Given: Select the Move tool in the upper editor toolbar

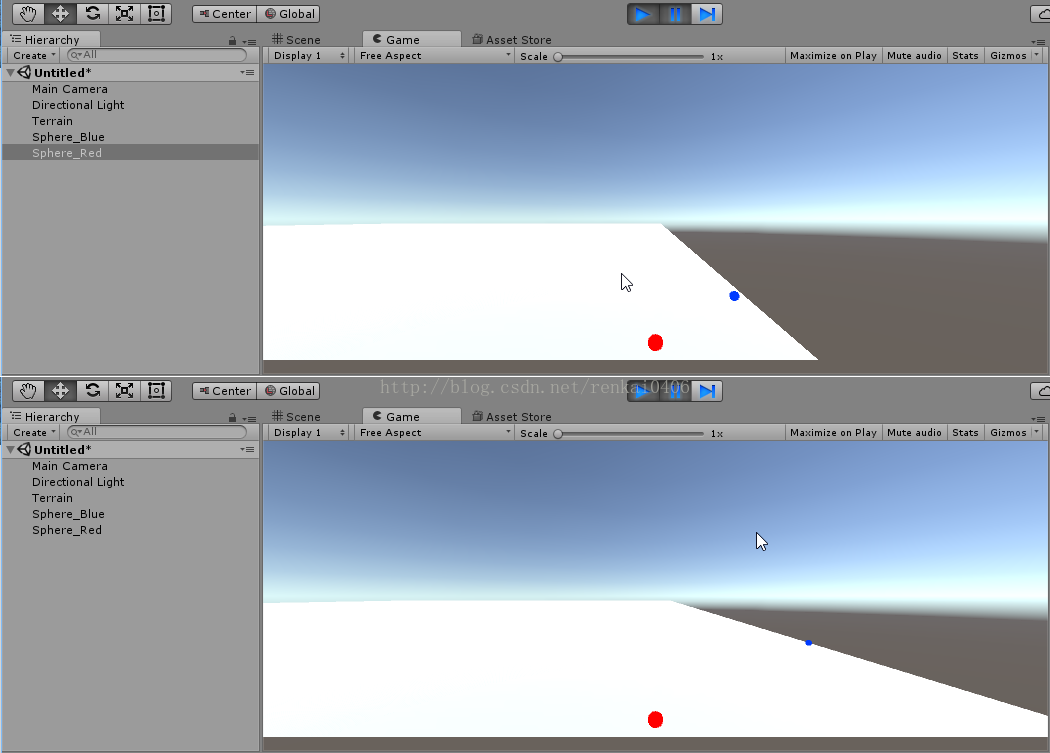Looking at the screenshot, I should click(x=60, y=13).
